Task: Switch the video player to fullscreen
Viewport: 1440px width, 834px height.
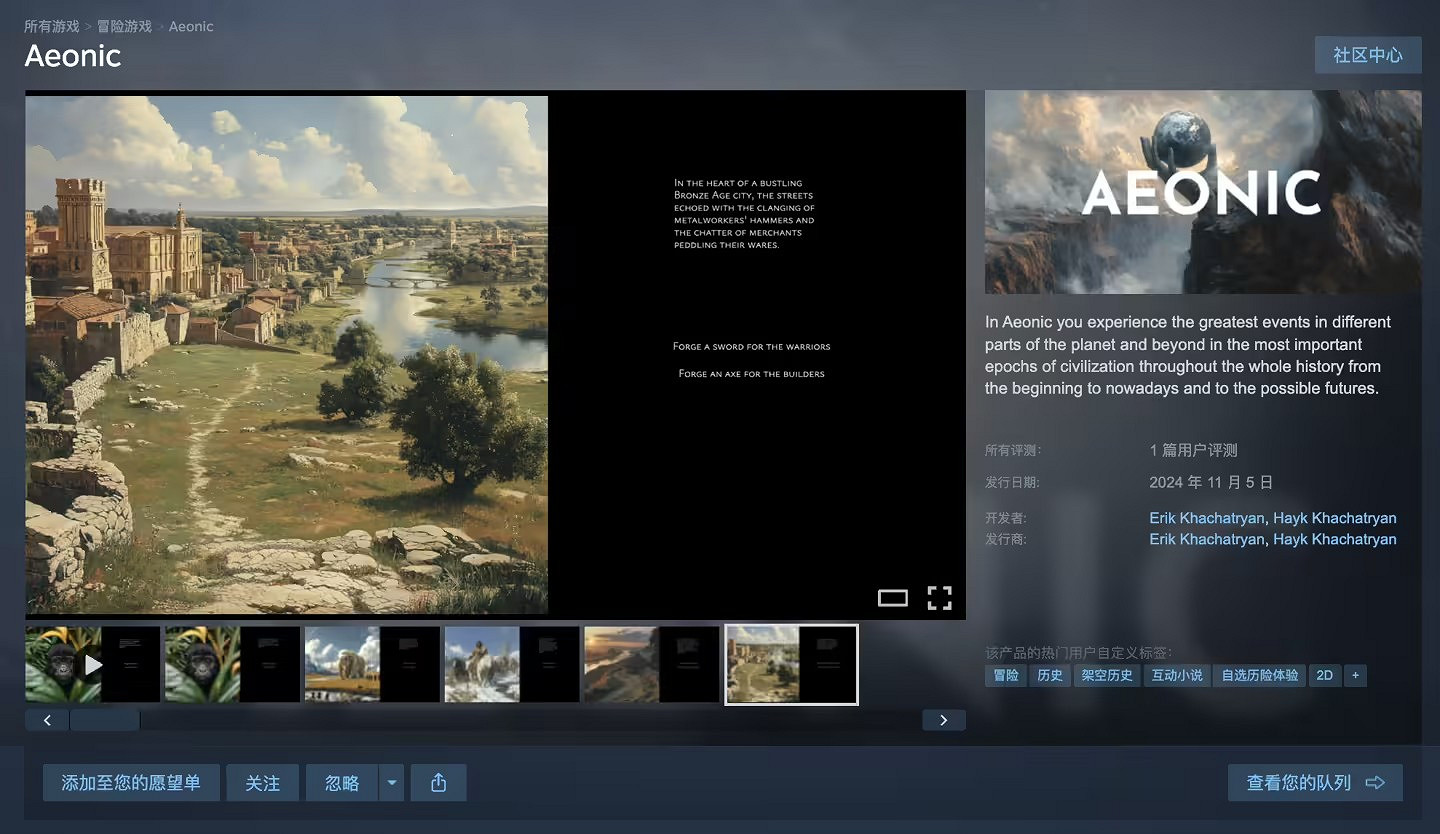Action: [939, 597]
